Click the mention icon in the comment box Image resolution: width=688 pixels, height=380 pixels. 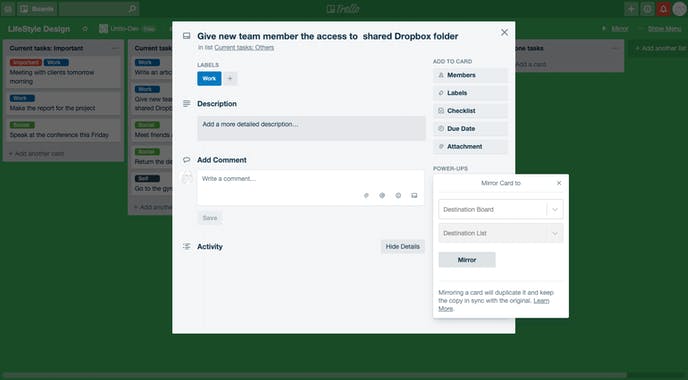tap(382, 195)
